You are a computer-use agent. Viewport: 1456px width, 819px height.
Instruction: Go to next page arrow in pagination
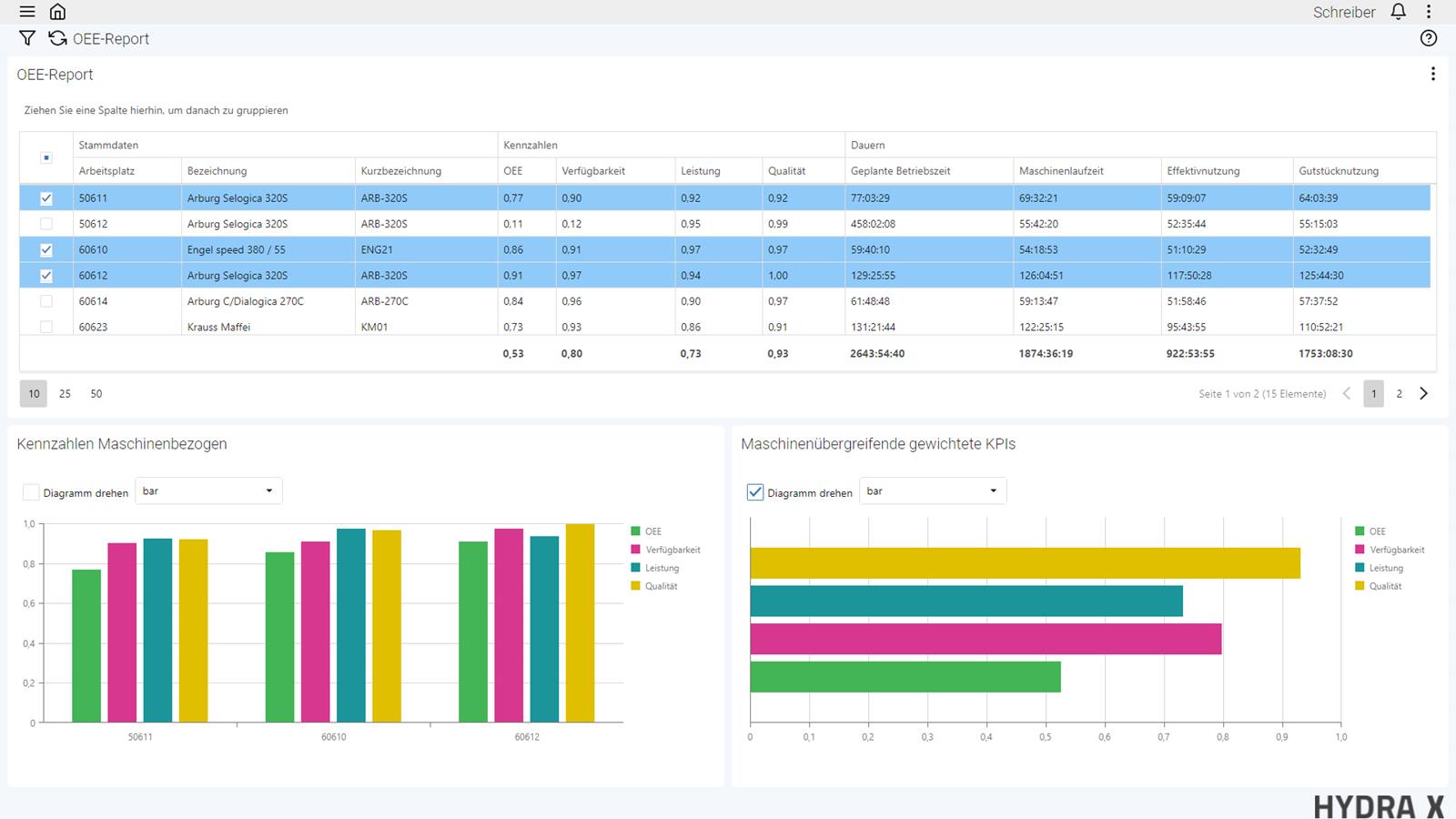coord(1424,394)
